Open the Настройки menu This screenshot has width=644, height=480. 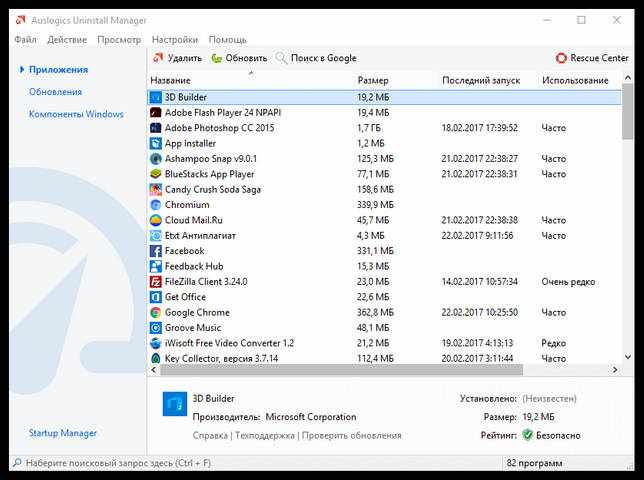click(x=175, y=40)
